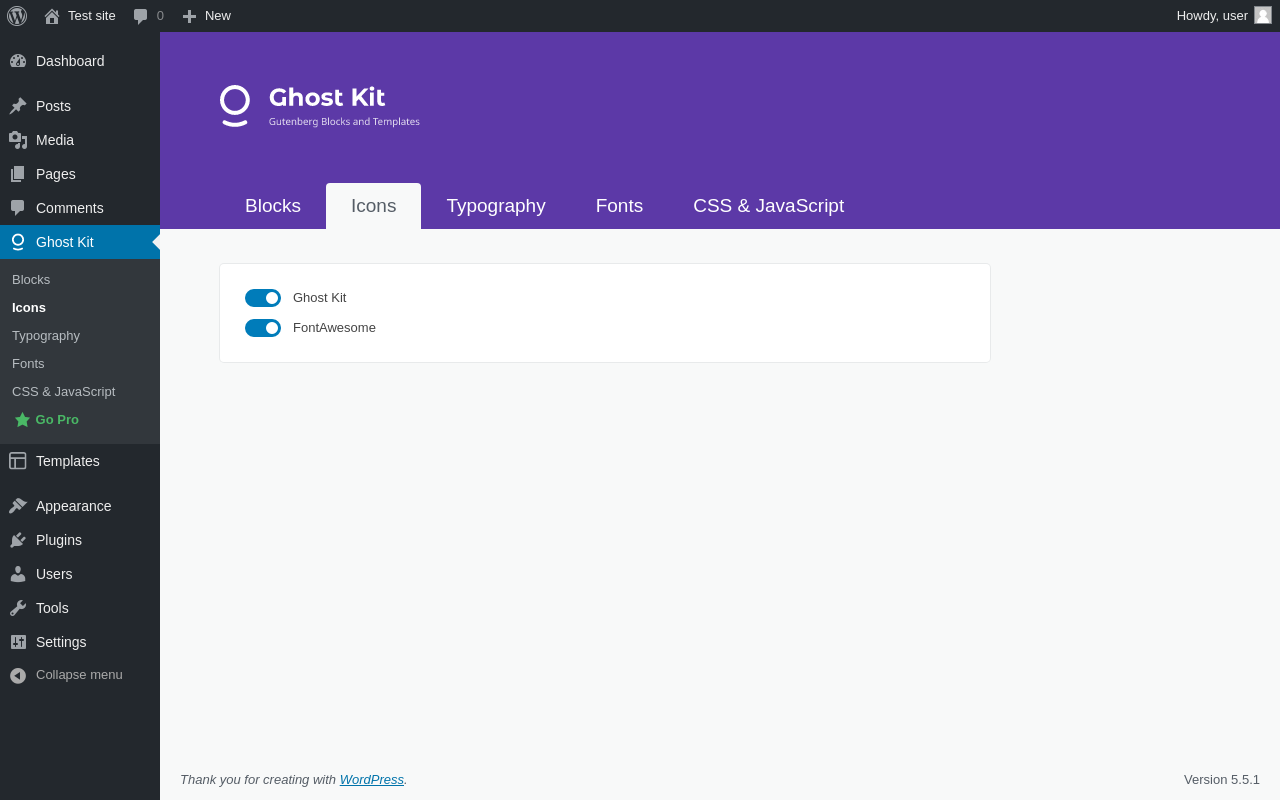
Task: Open Fonts submenu item in sidebar
Action: coord(28,364)
